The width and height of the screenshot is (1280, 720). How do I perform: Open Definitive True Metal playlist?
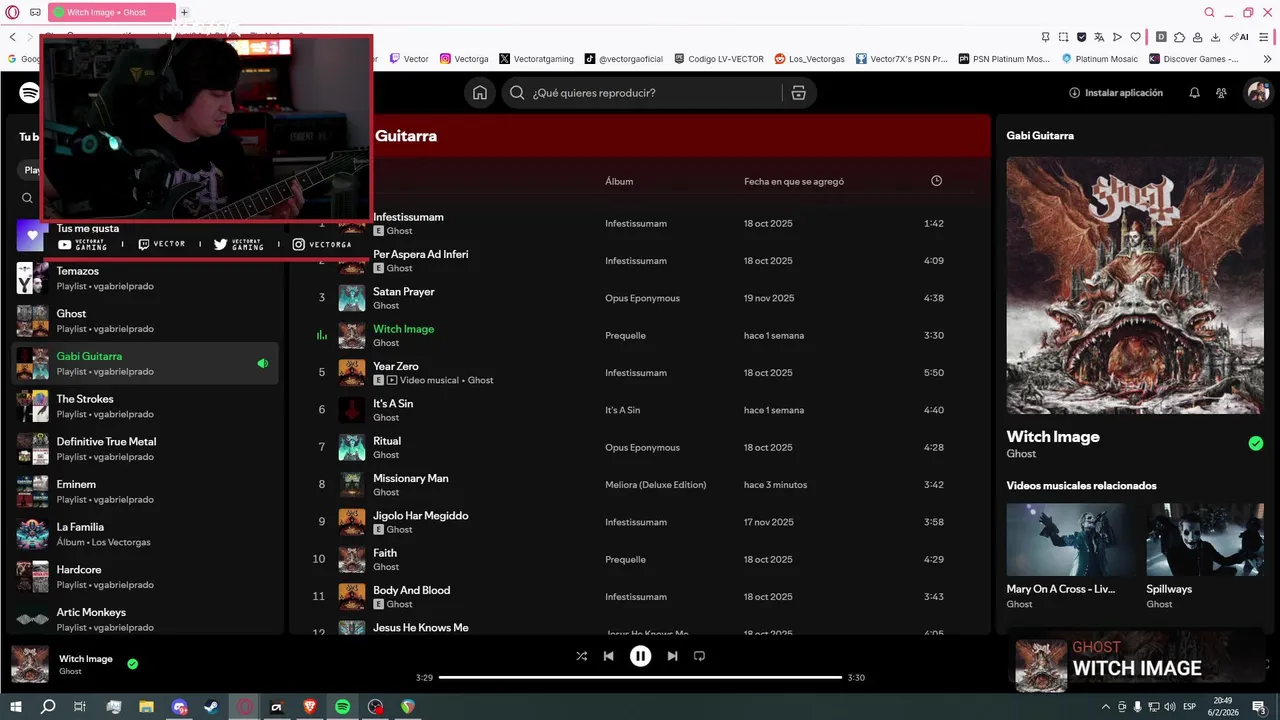pos(145,449)
